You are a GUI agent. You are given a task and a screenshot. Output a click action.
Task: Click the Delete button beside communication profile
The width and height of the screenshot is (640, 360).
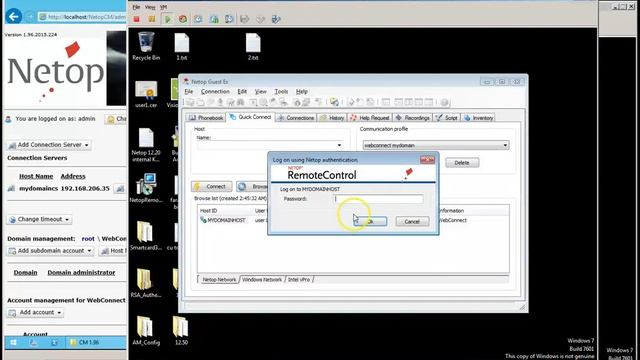pyautogui.click(x=462, y=162)
